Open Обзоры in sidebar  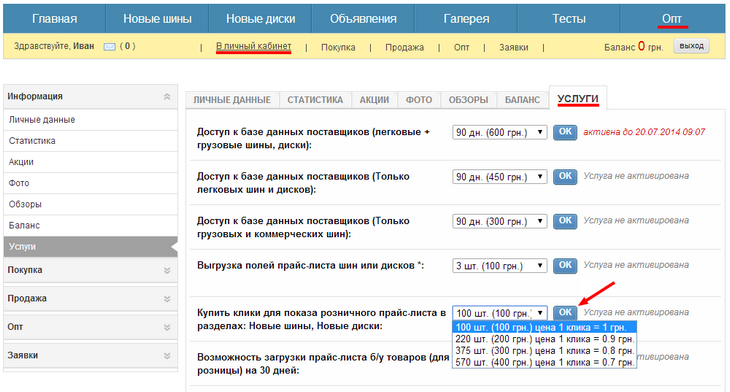(x=90, y=204)
